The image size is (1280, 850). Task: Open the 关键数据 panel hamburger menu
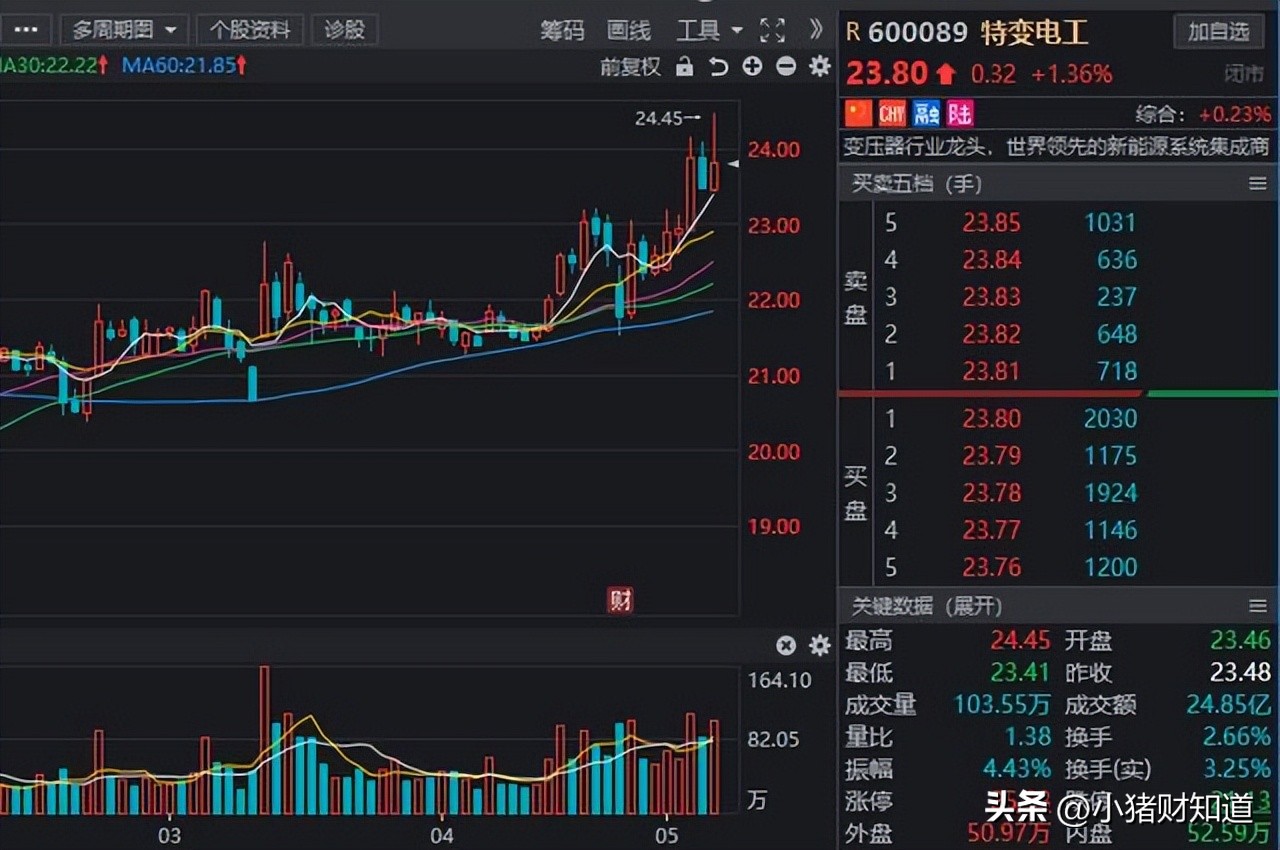(x=1257, y=605)
